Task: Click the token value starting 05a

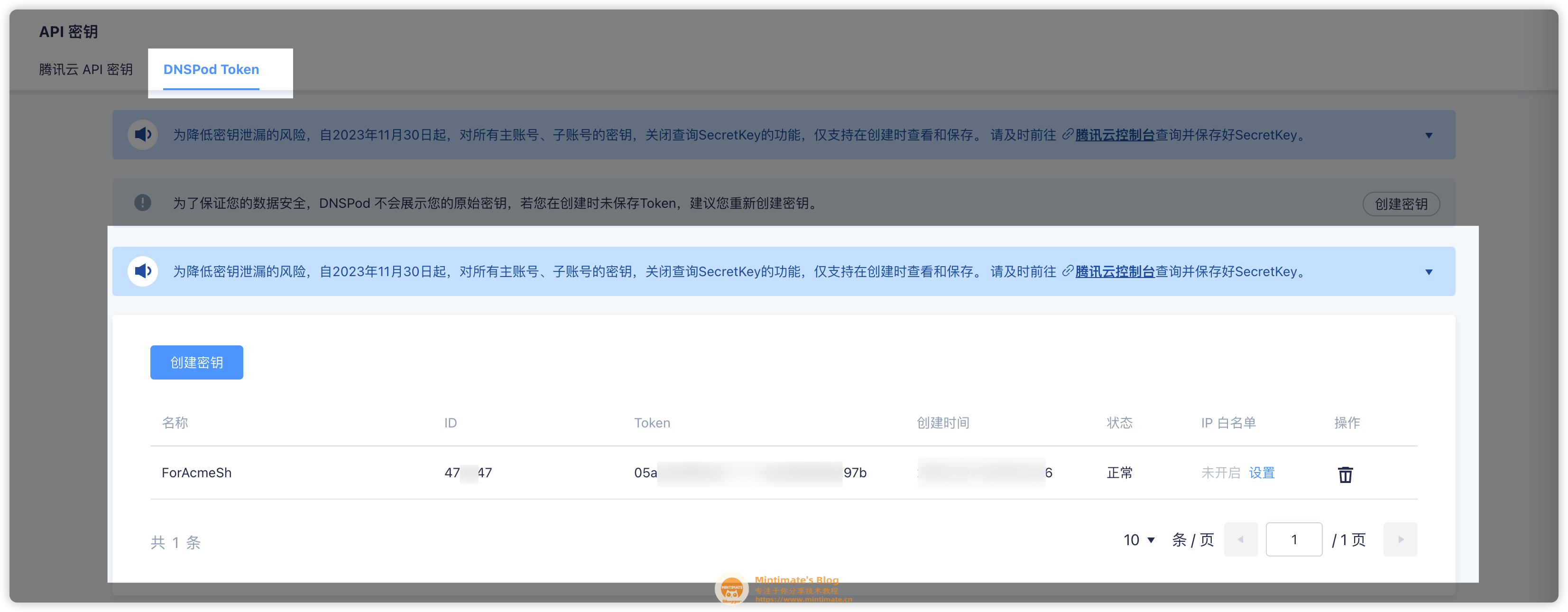Action: 750,473
